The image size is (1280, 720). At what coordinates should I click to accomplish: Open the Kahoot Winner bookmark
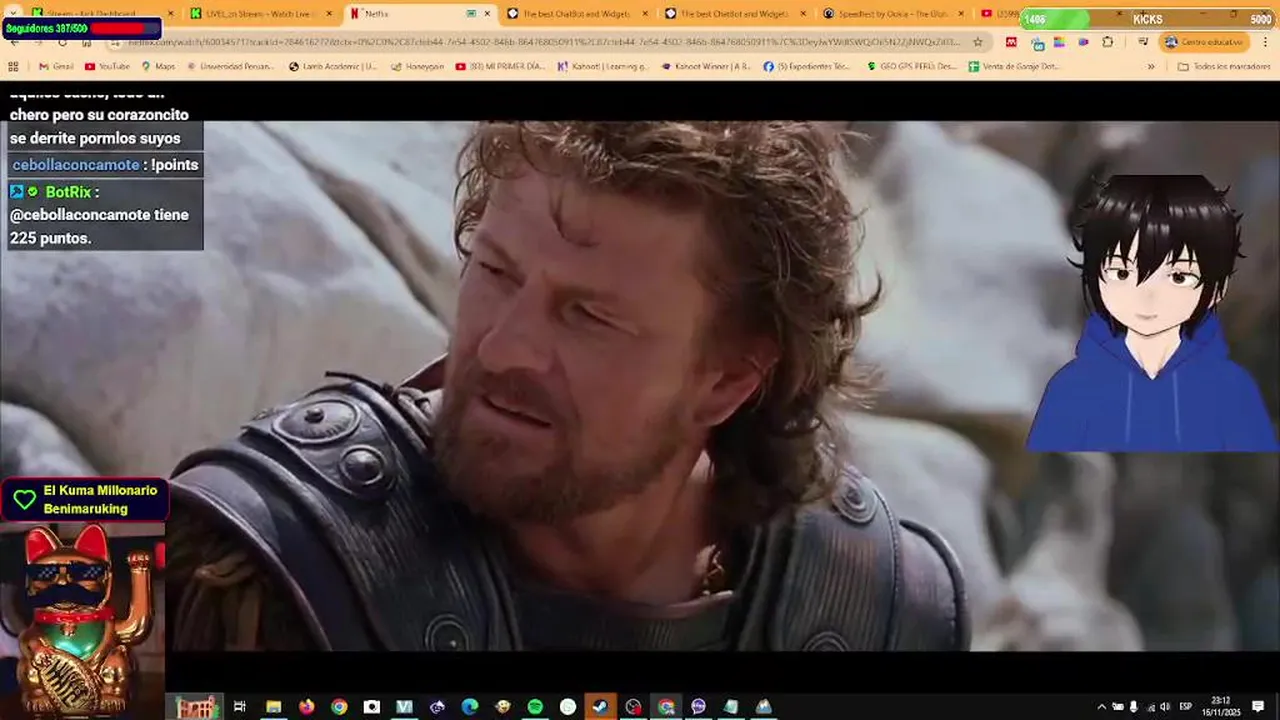pyautogui.click(x=706, y=66)
